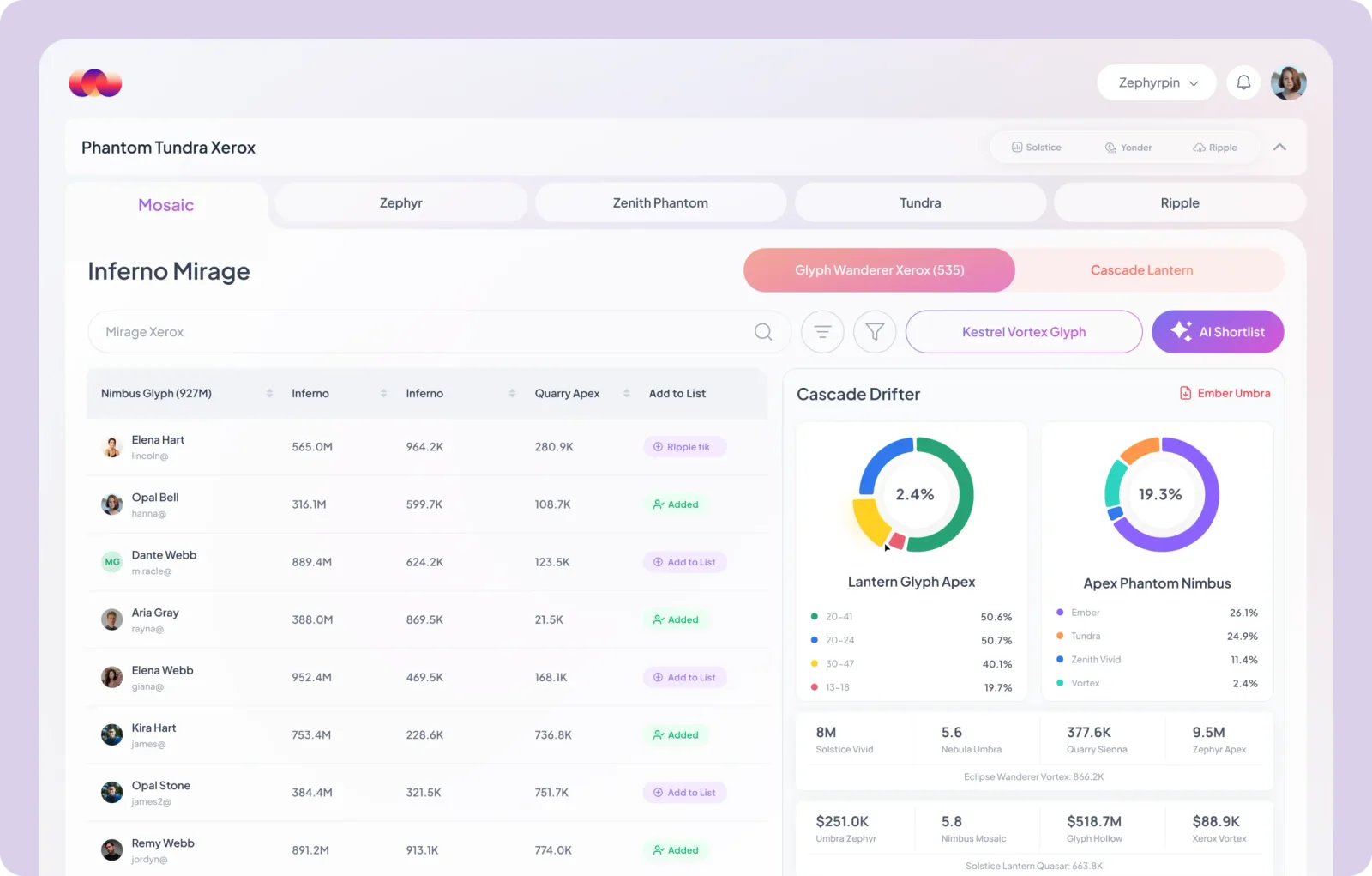The height and width of the screenshot is (876, 1372).
Task: Click the green segment of Lantern donut
Action: 965,494
